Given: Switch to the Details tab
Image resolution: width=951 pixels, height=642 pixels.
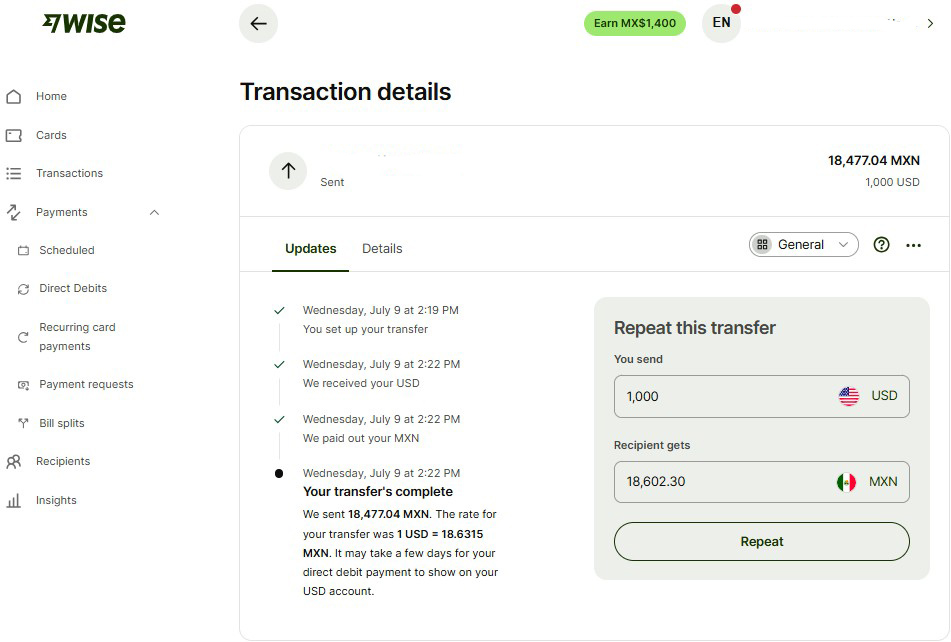Looking at the screenshot, I should [382, 249].
